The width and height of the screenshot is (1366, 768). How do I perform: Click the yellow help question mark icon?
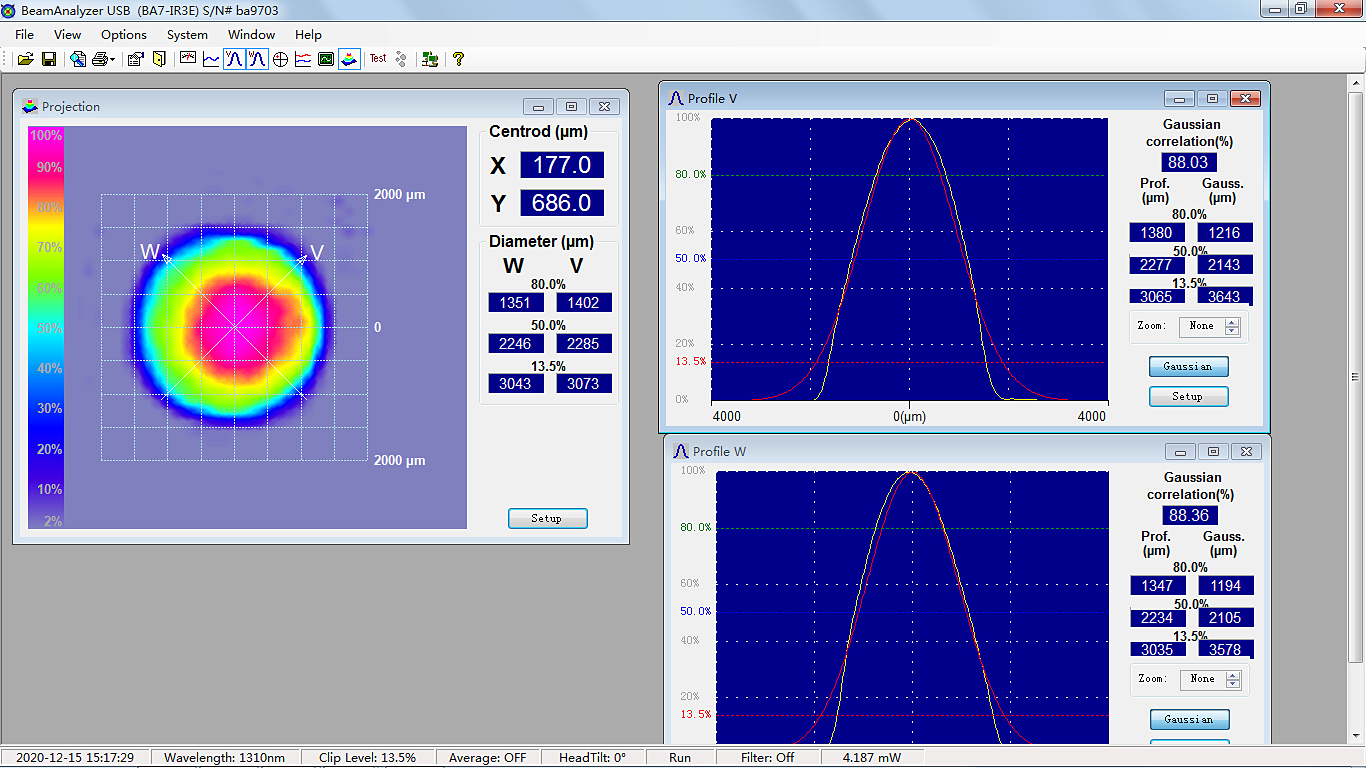[458, 59]
